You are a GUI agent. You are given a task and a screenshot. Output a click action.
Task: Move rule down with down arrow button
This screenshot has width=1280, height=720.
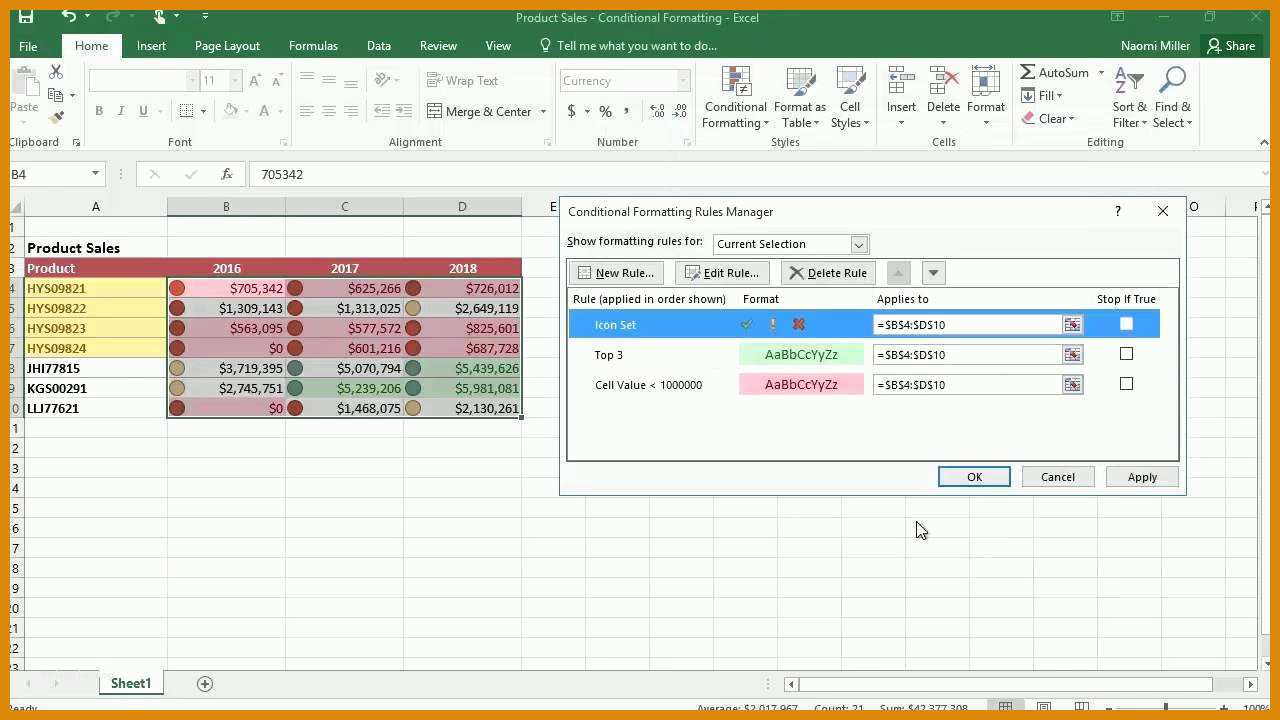tap(933, 272)
